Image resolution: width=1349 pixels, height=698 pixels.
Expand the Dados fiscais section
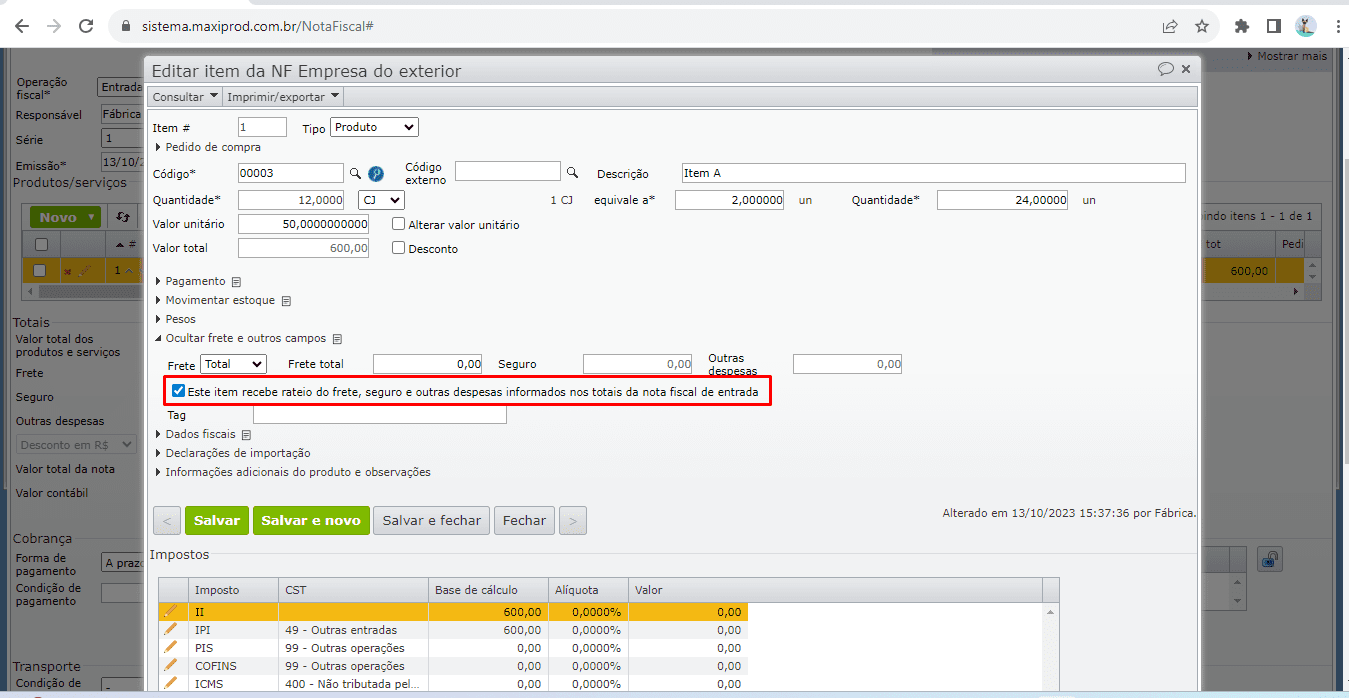(x=195, y=435)
